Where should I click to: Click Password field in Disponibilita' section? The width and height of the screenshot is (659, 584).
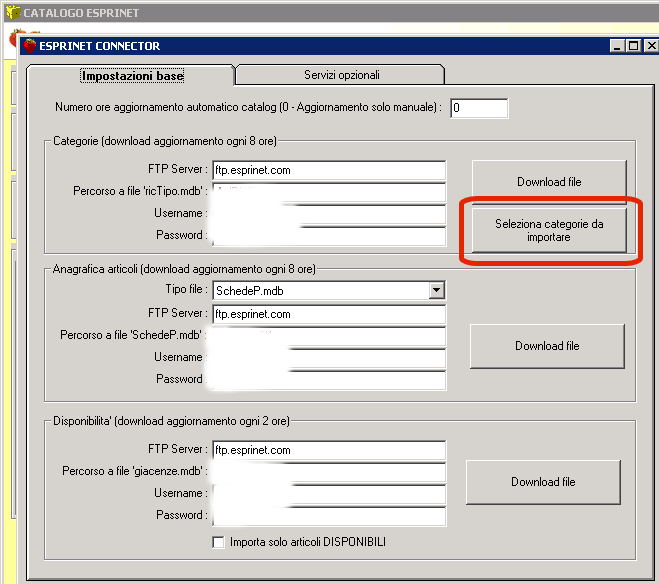329,516
